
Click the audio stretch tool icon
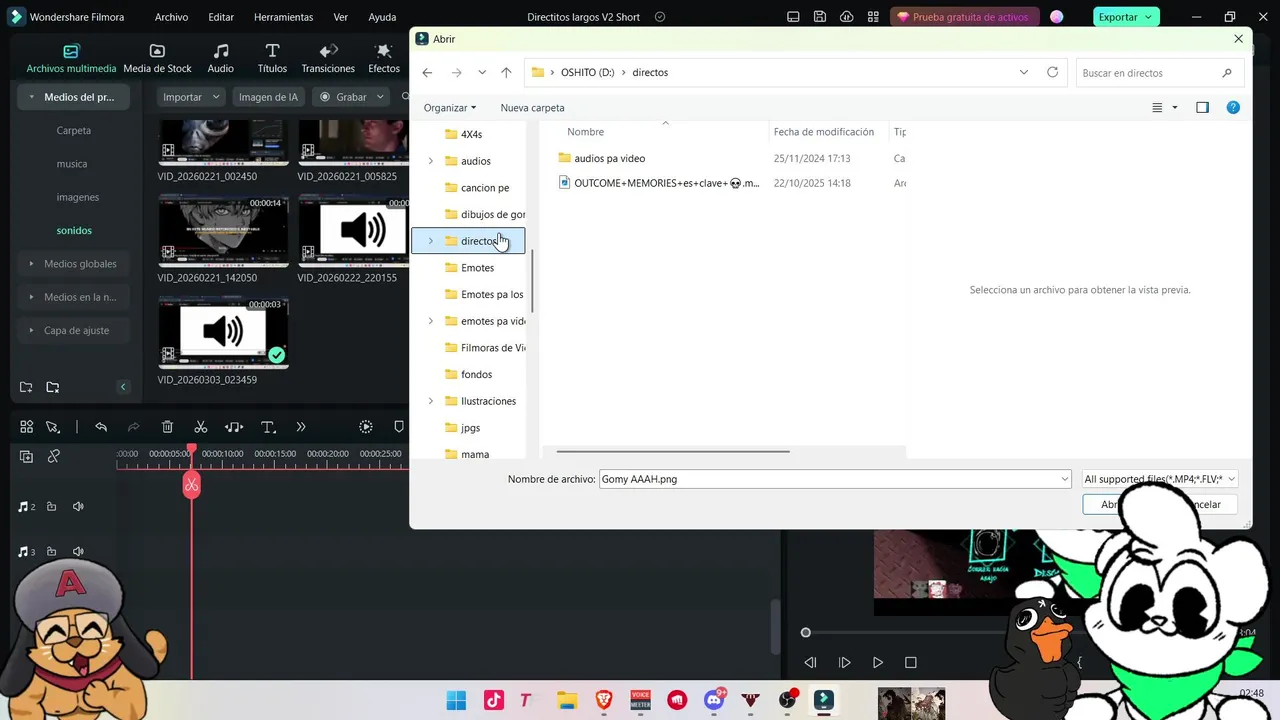234,427
